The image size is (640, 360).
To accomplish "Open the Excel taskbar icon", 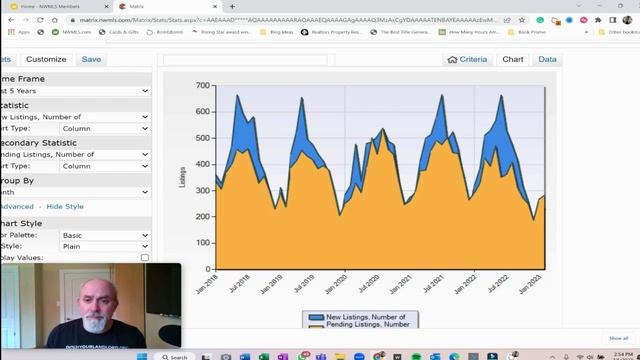I will coord(264,356).
